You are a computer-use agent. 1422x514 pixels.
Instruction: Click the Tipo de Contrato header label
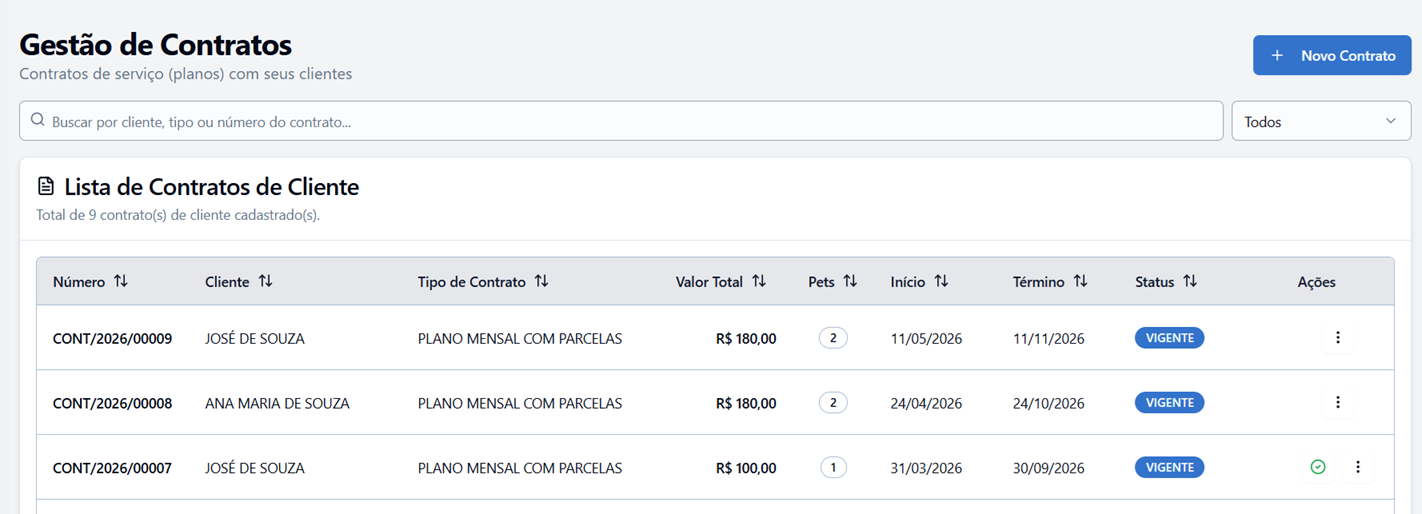pyautogui.click(x=471, y=282)
